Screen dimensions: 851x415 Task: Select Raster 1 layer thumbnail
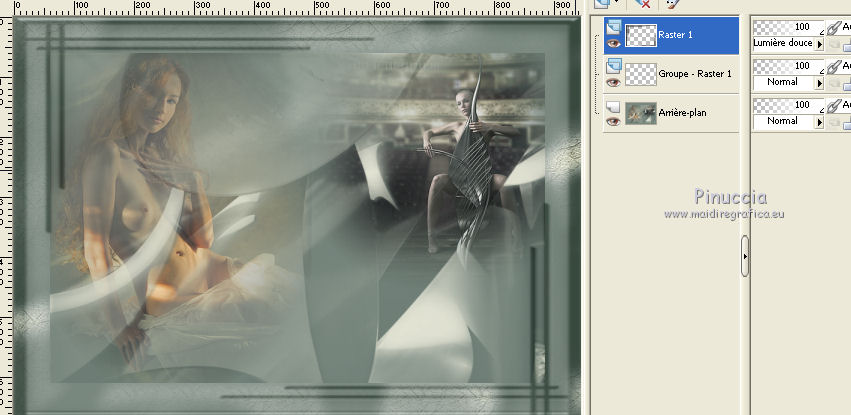coord(641,35)
